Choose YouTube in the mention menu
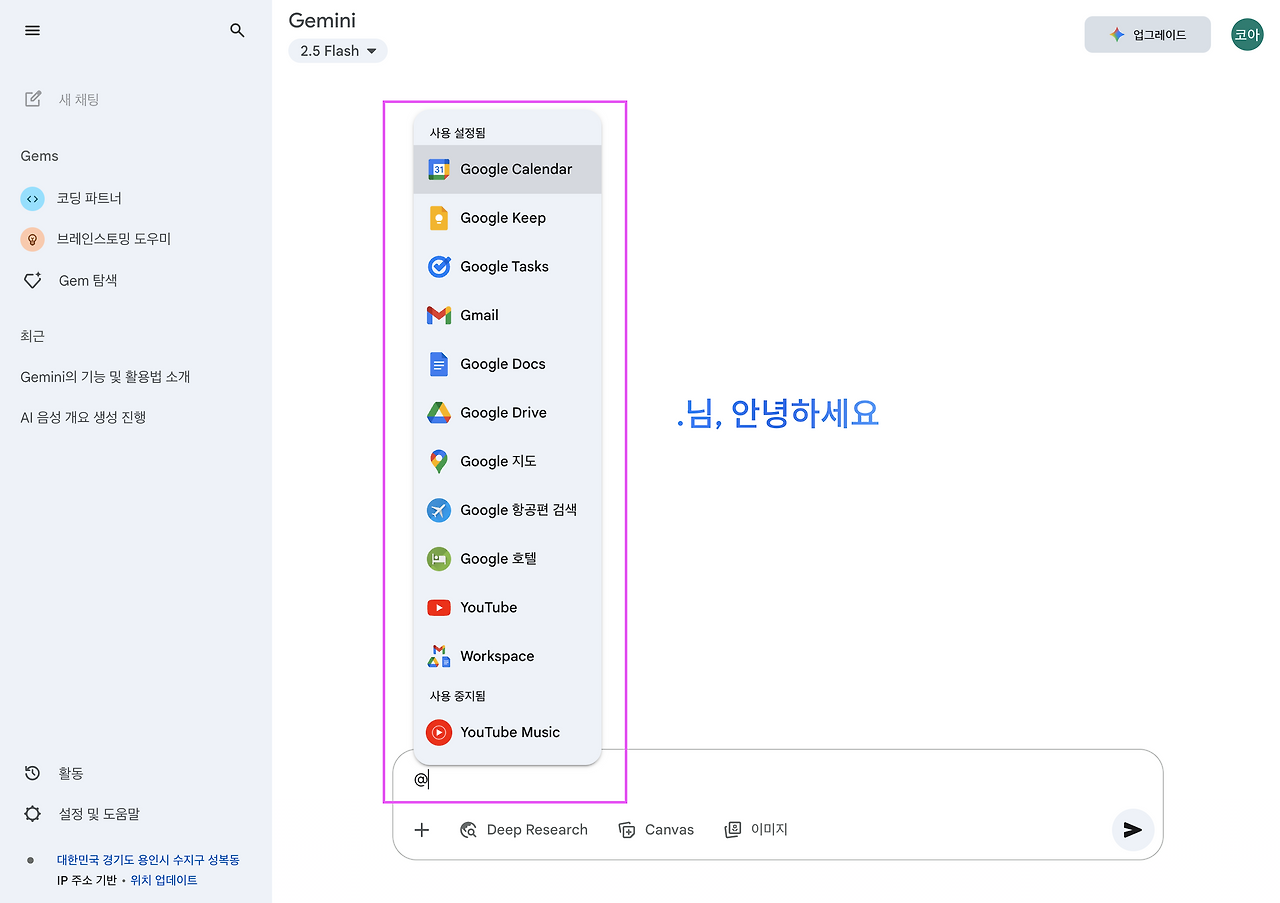 (x=507, y=607)
